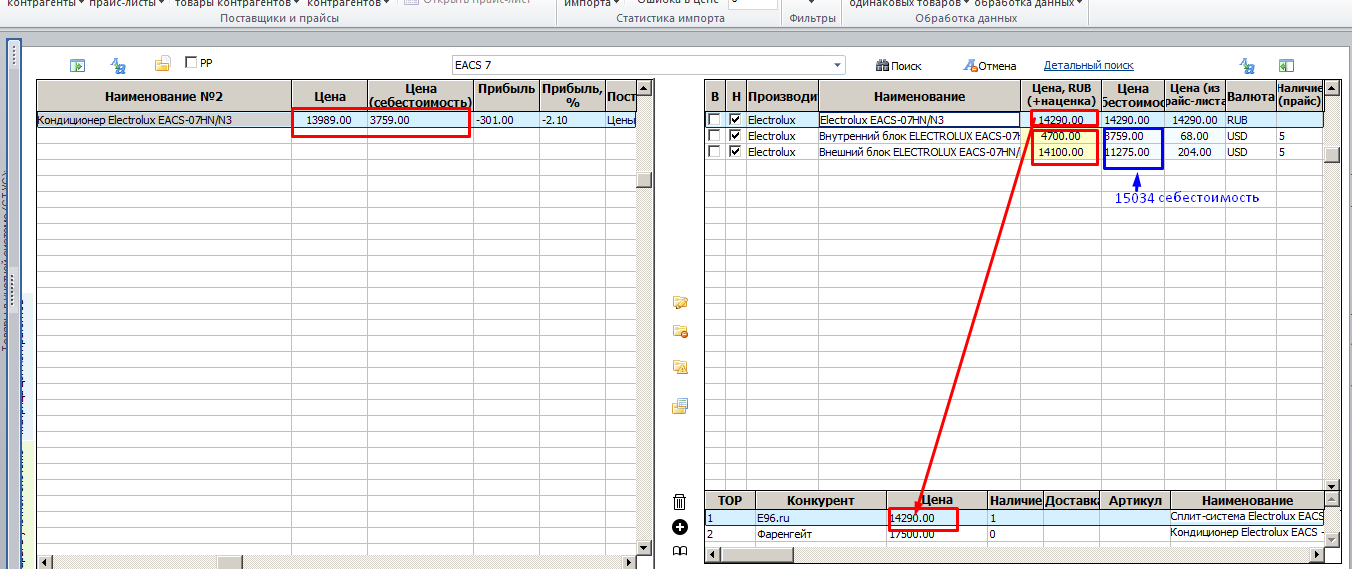The height and width of the screenshot is (569, 1352).
Task: Click cell 204.00 in price-list column
Action: (x=1194, y=152)
